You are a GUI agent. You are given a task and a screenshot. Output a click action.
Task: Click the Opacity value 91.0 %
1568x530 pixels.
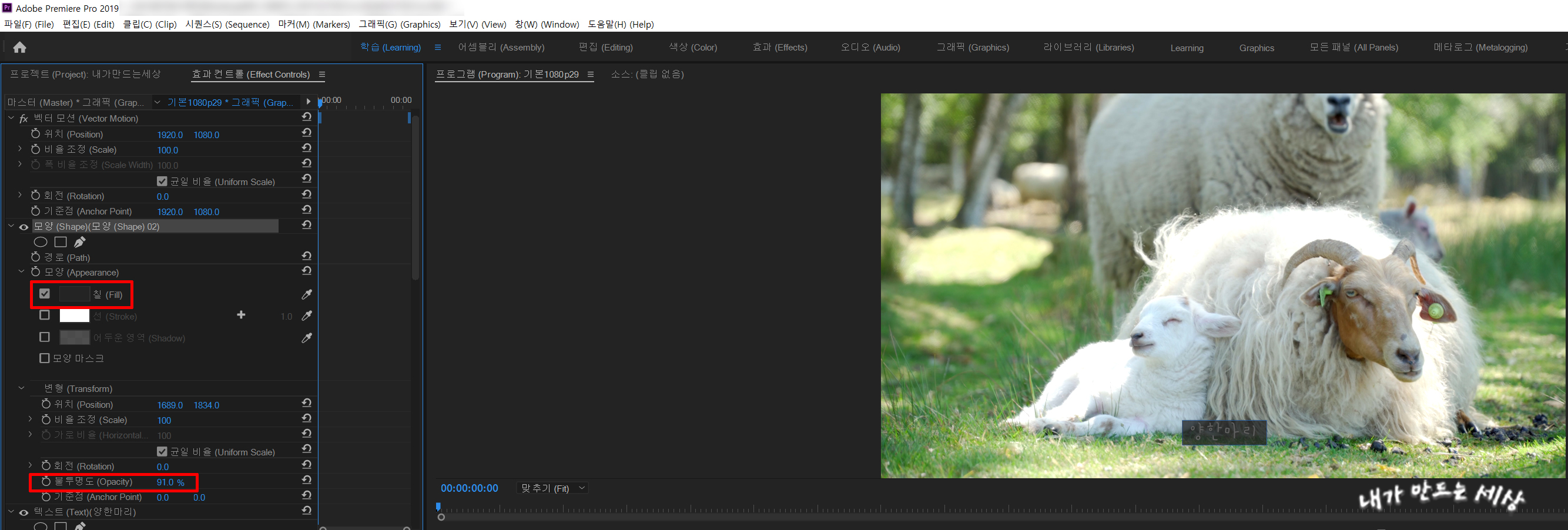point(170,482)
